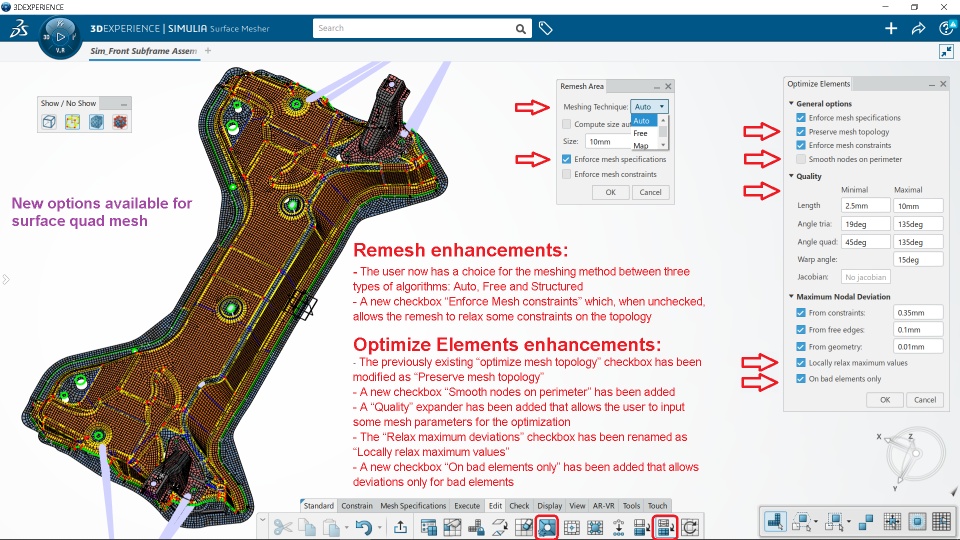Click the tag icon next to search
The height and width of the screenshot is (540, 960).
pyautogui.click(x=546, y=28)
